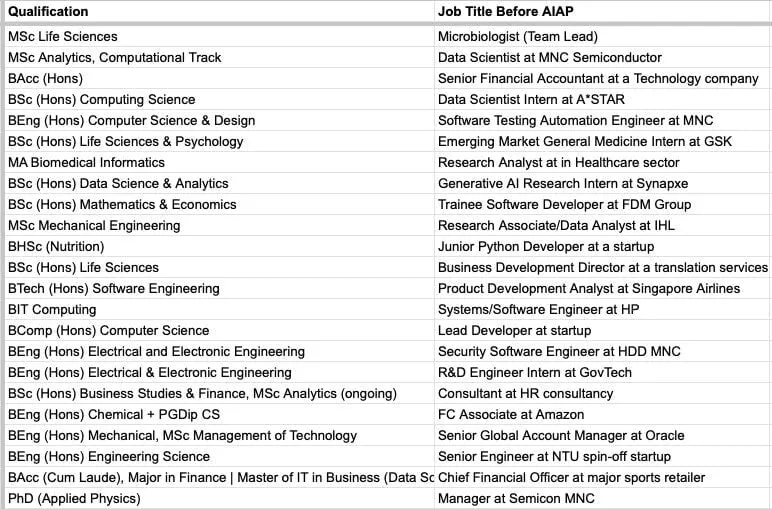Select the BTech (Hons) Software Engineering cell

[219, 288]
